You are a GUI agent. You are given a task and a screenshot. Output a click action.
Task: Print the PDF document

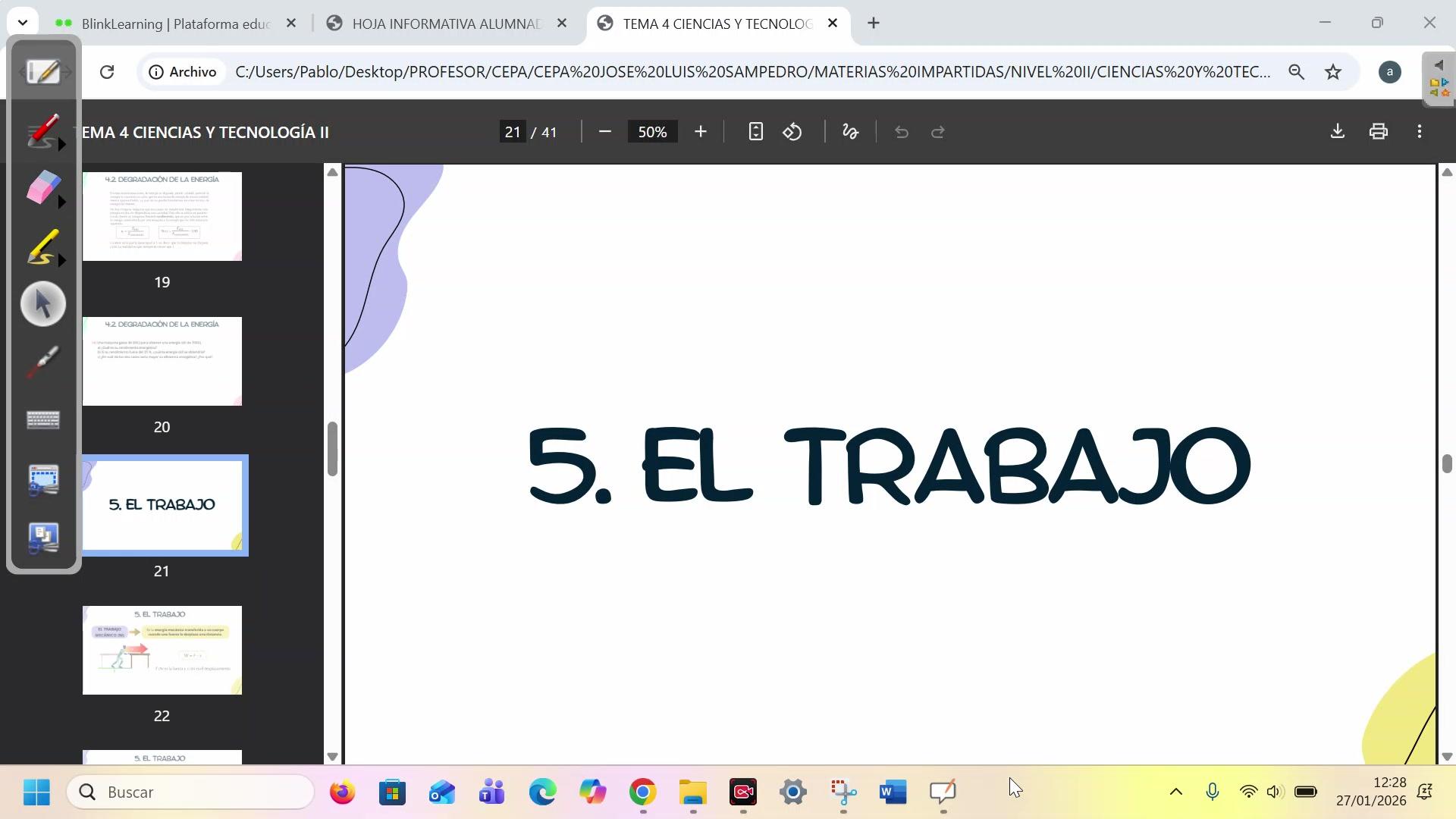pyautogui.click(x=1379, y=132)
